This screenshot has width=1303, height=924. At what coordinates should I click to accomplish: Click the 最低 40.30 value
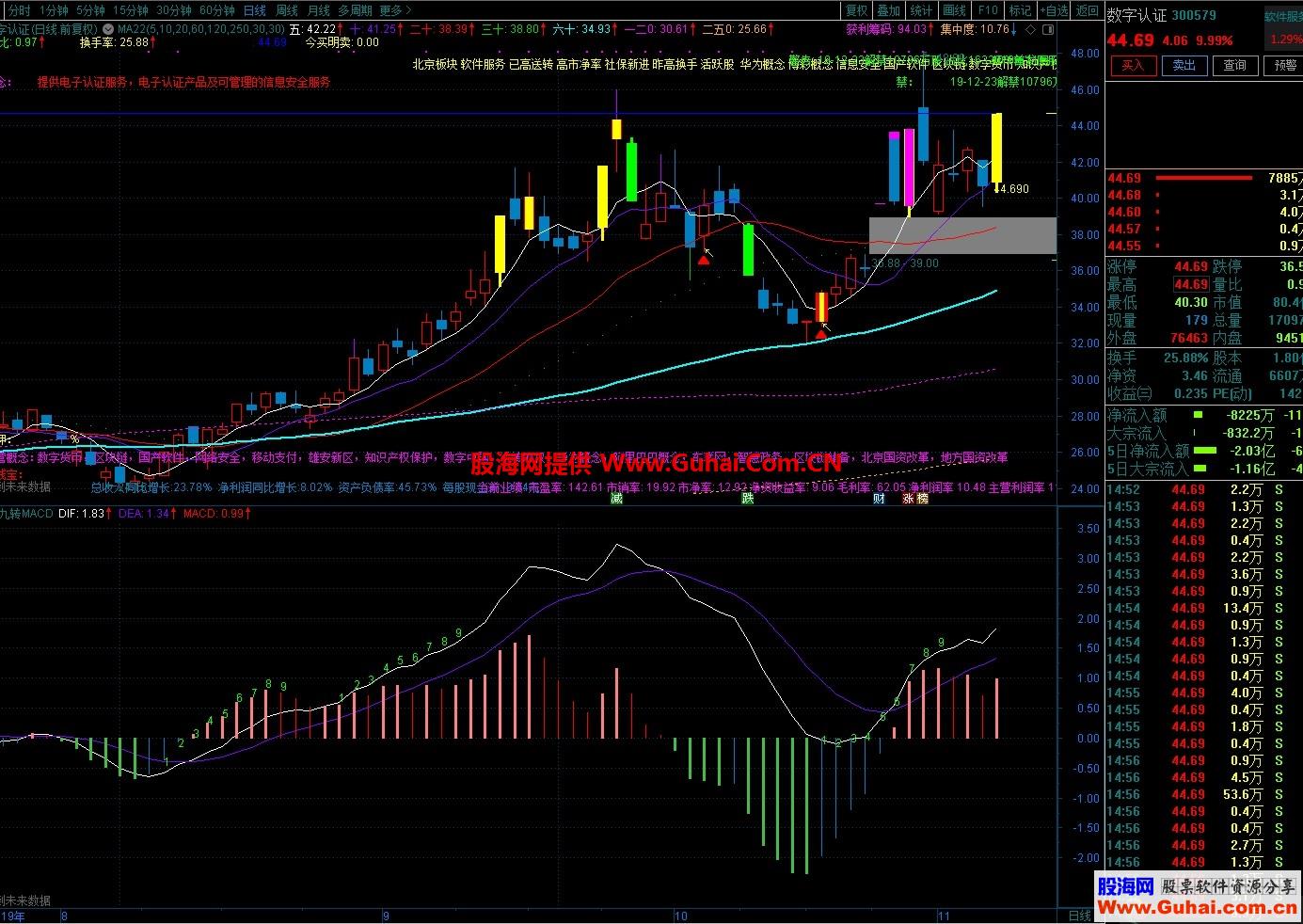click(1190, 302)
